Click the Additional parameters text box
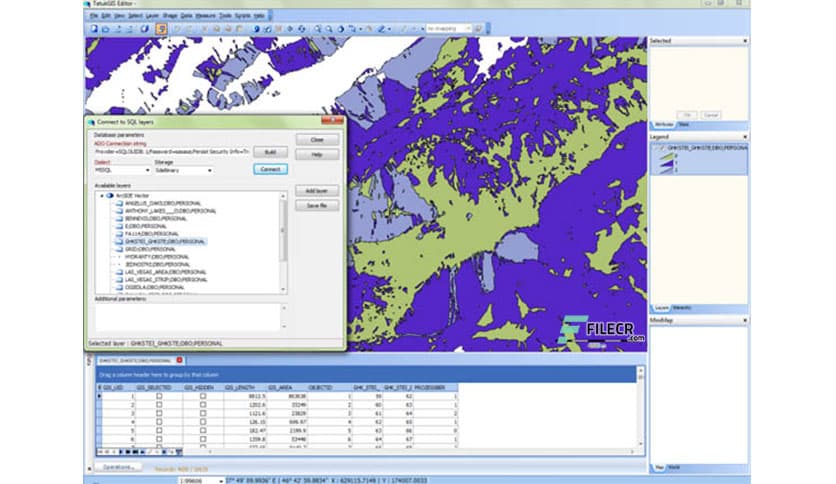Viewport: 836px width, 484px height. 188,317
